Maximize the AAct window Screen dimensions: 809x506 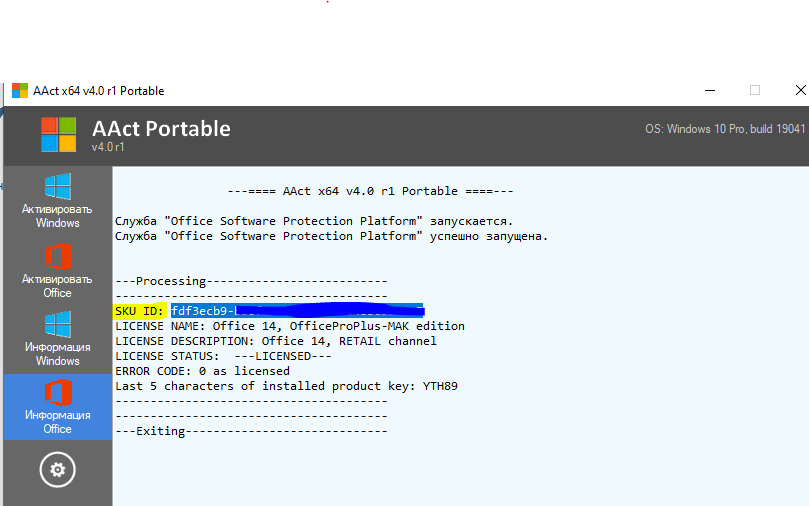(755, 90)
